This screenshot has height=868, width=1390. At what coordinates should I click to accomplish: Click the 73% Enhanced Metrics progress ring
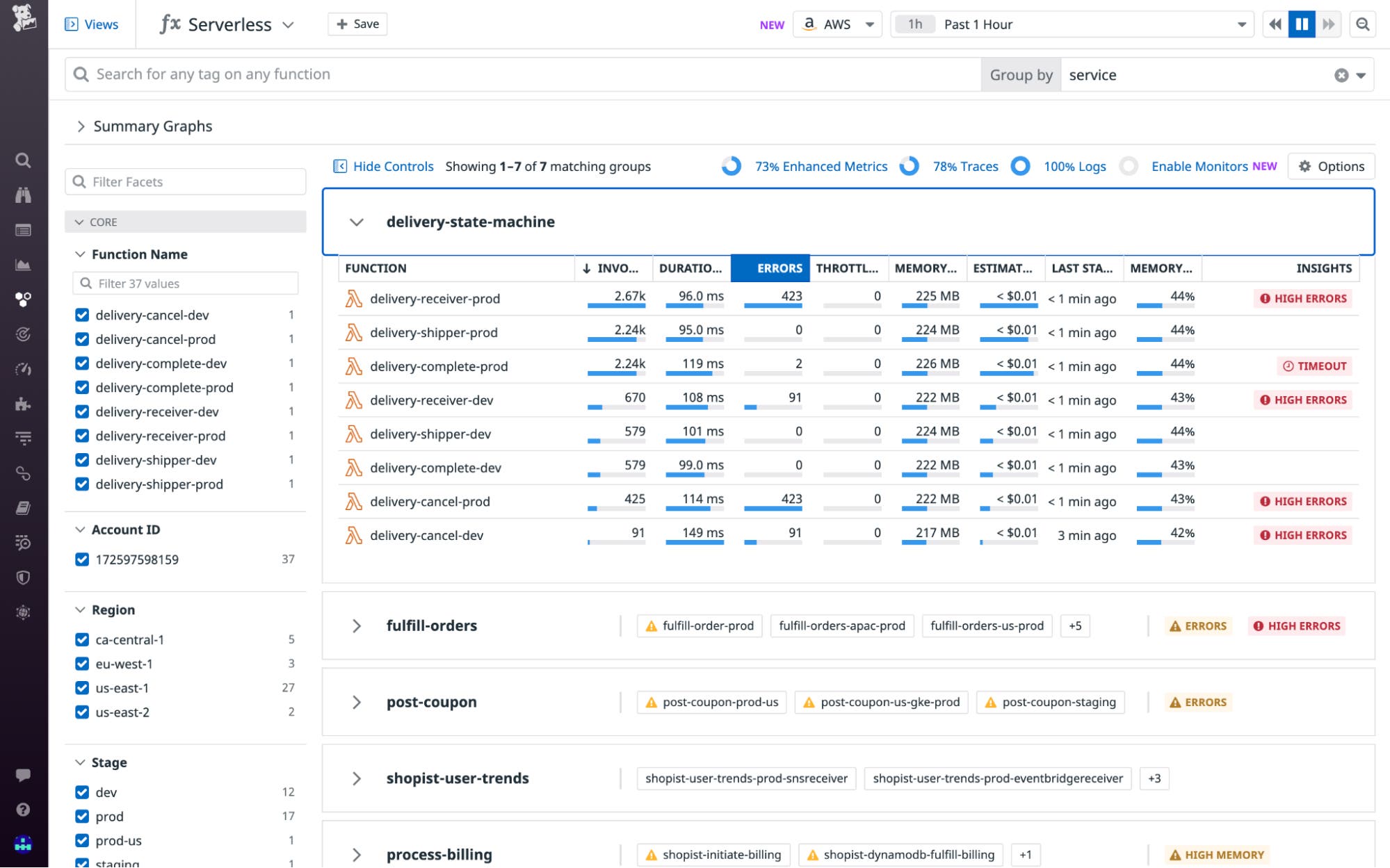click(x=732, y=166)
